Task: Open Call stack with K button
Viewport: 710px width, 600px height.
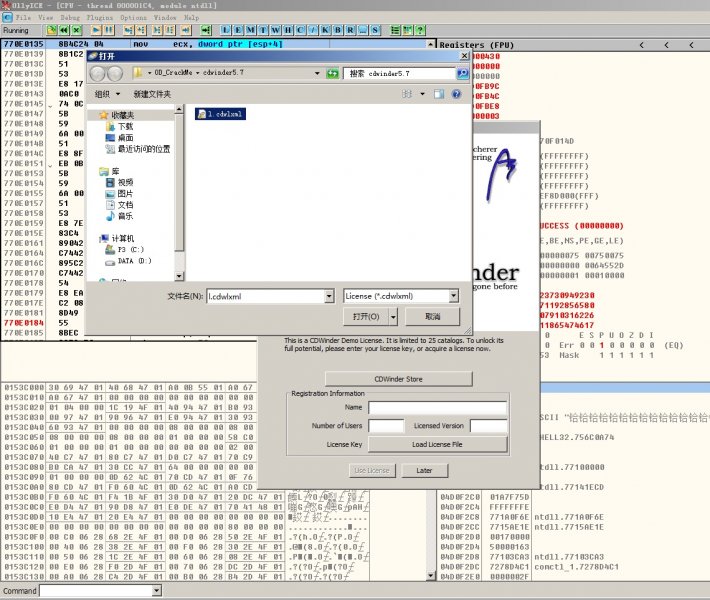Action: pos(325,30)
